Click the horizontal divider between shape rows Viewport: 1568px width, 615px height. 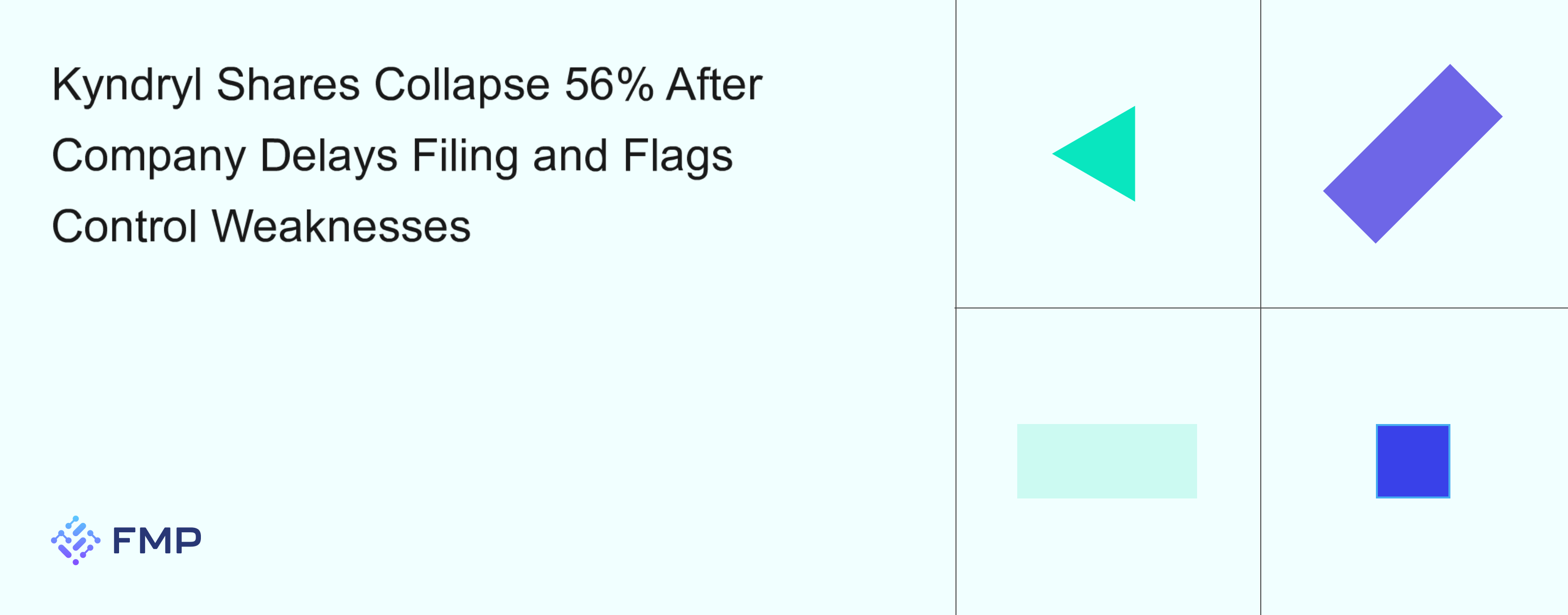(1108, 308)
